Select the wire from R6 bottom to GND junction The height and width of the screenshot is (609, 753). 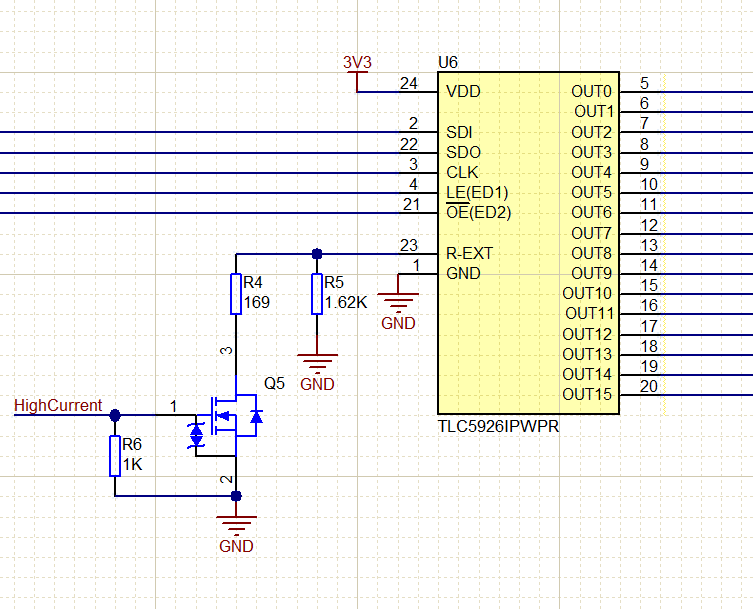point(175,496)
